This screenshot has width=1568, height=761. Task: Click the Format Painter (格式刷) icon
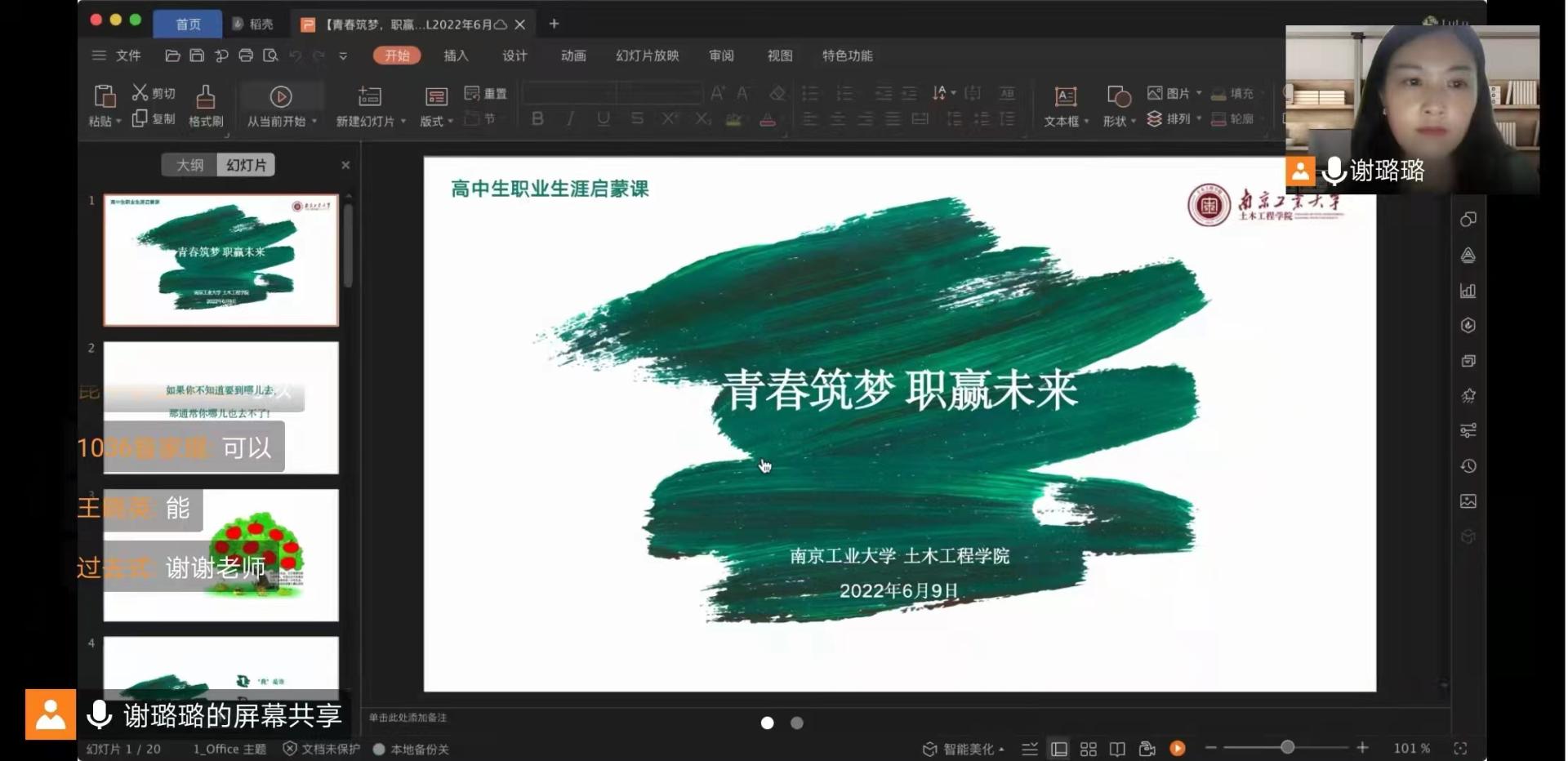205,97
